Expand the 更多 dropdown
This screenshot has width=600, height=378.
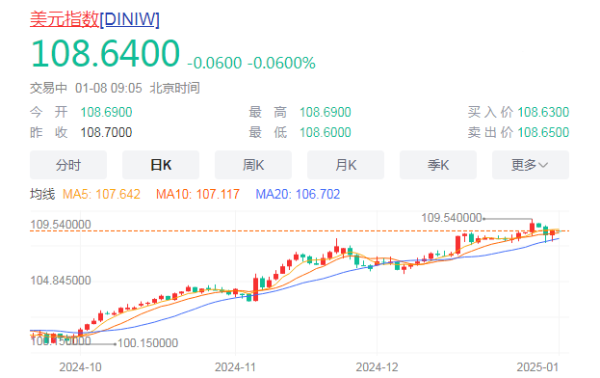coord(530,165)
